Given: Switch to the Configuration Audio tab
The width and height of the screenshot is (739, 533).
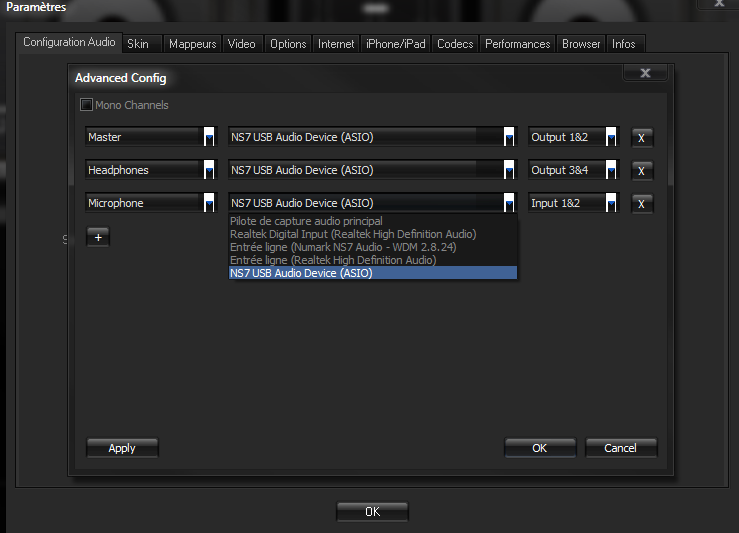Looking at the screenshot, I should [x=69, y=42].
